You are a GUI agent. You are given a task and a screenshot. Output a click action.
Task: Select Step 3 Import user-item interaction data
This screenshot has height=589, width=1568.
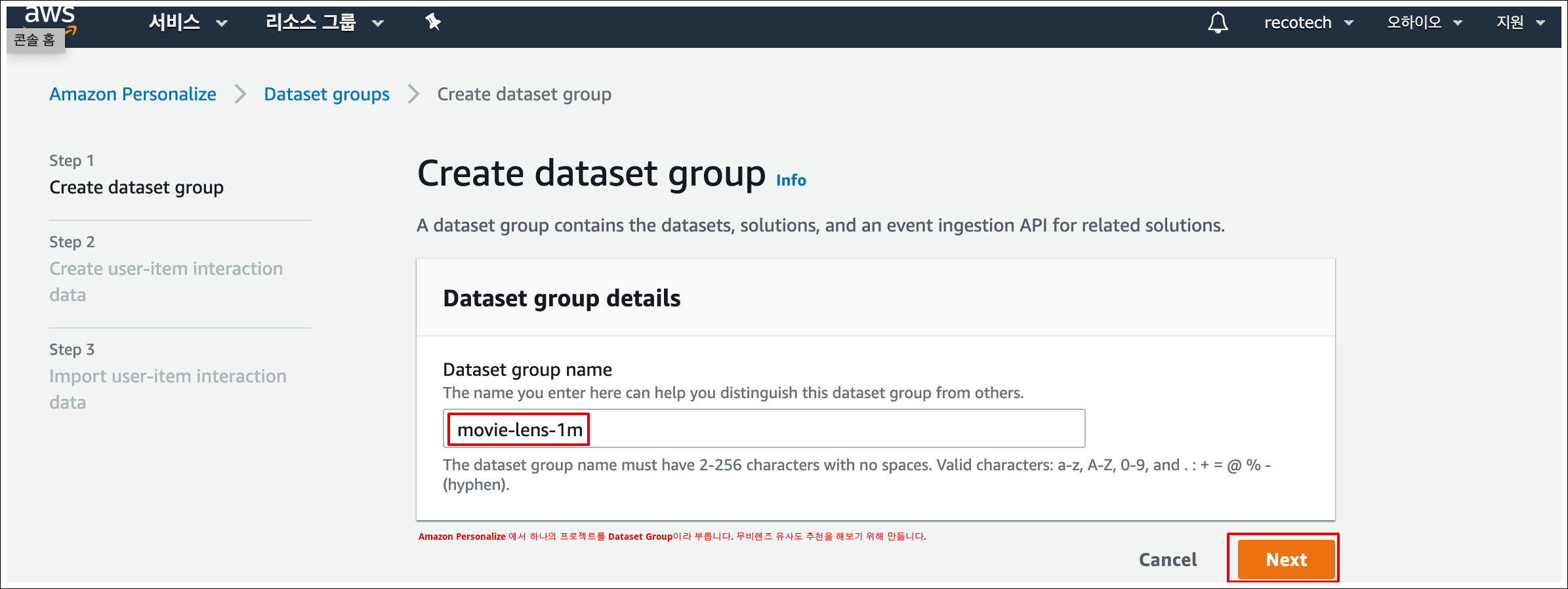coord(168,389)
